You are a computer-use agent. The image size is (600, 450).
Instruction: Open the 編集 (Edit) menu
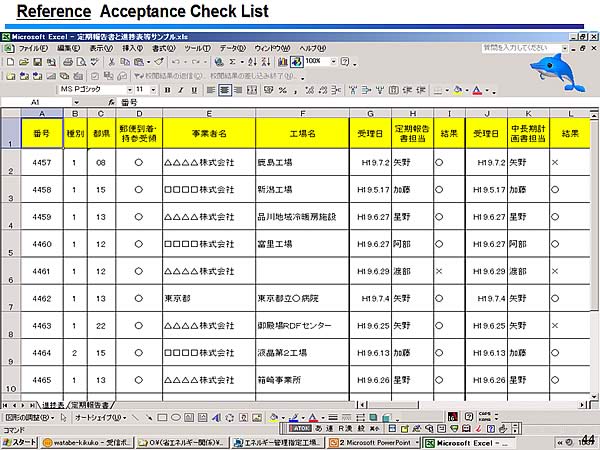(x=68, y=48)
